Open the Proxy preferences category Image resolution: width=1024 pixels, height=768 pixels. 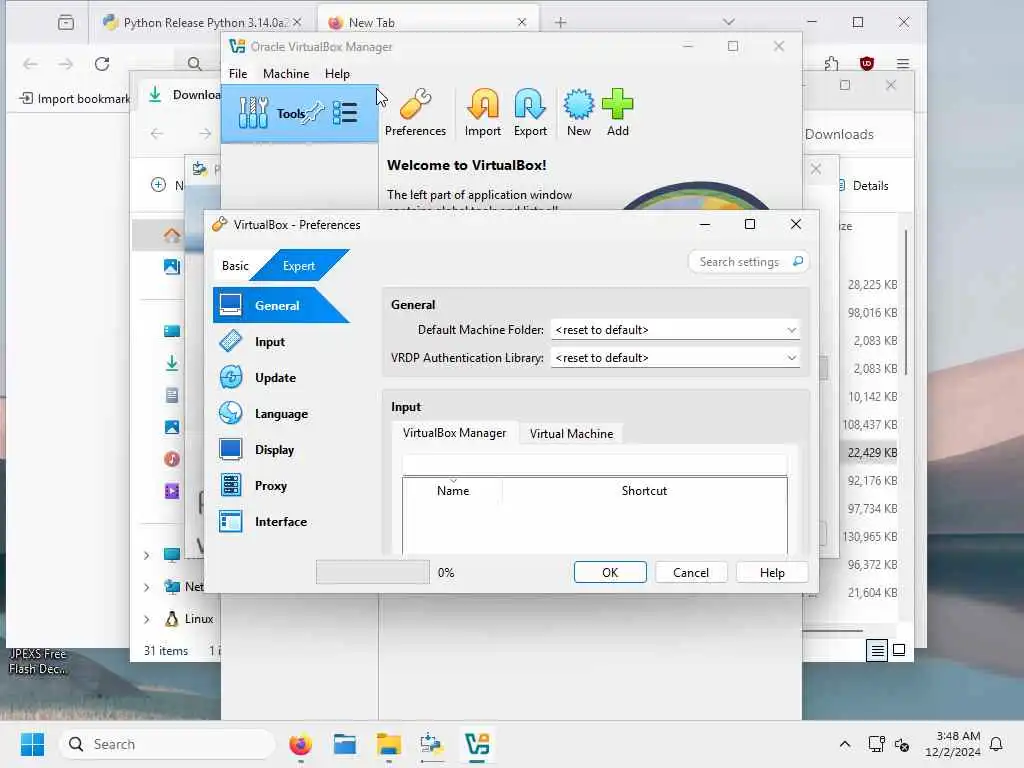click(x=270, y=485)
